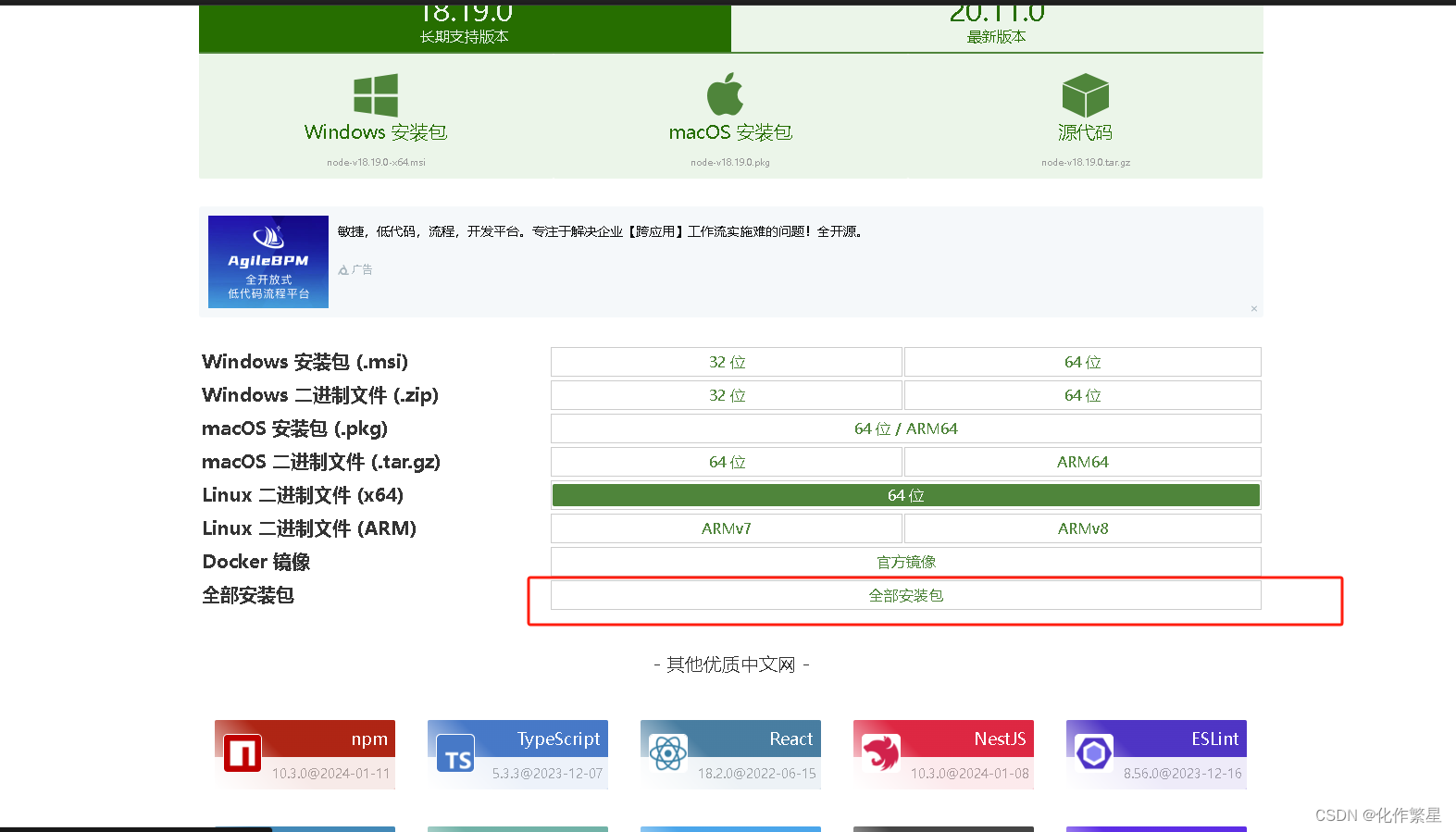
Task: Click NestJS version 10.3.0@2024-01-08 text
Action: pyautogui.click(x=970, y=774)
